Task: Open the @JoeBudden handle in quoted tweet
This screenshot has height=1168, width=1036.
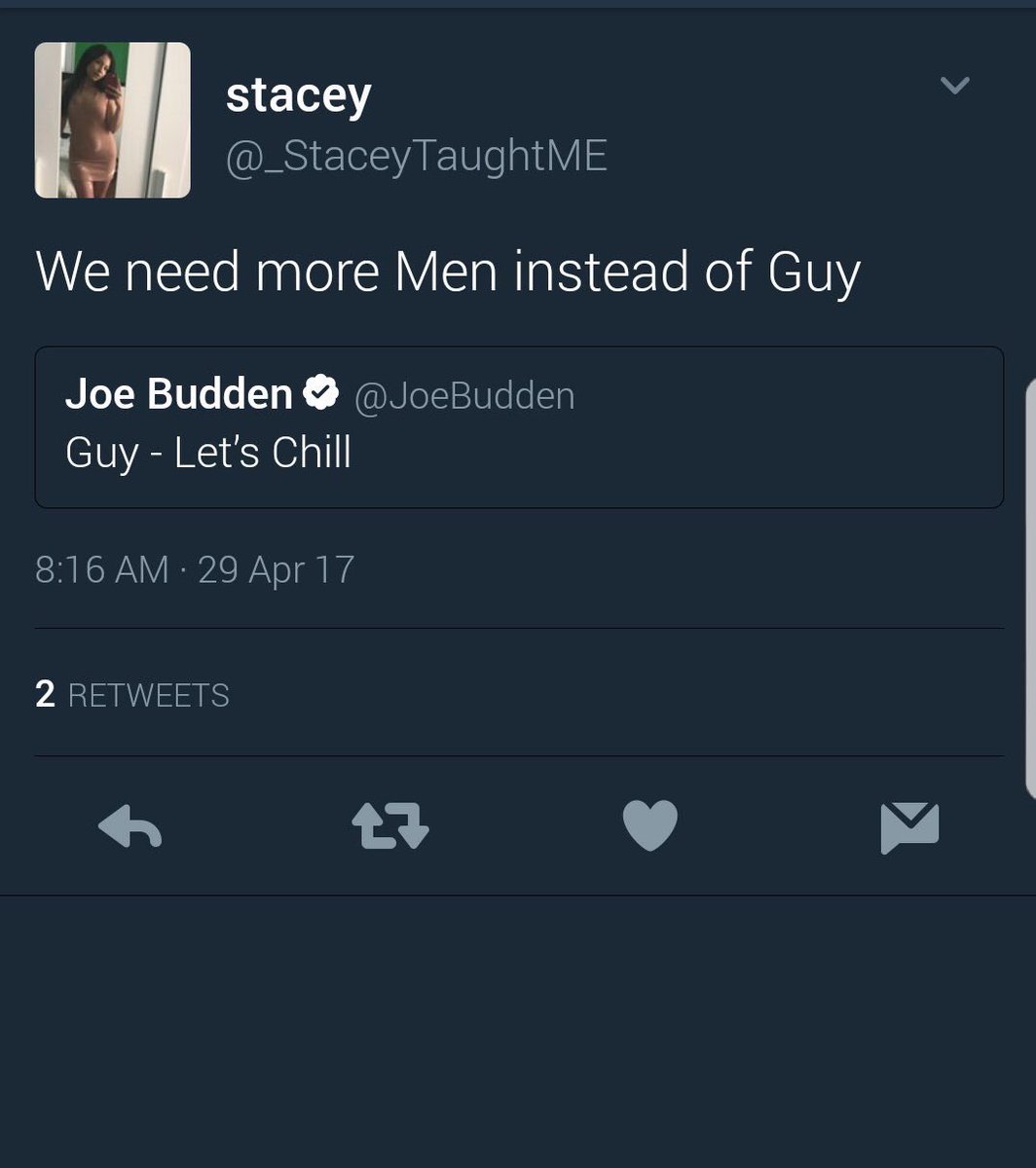Action: click(x=463, y=395)
